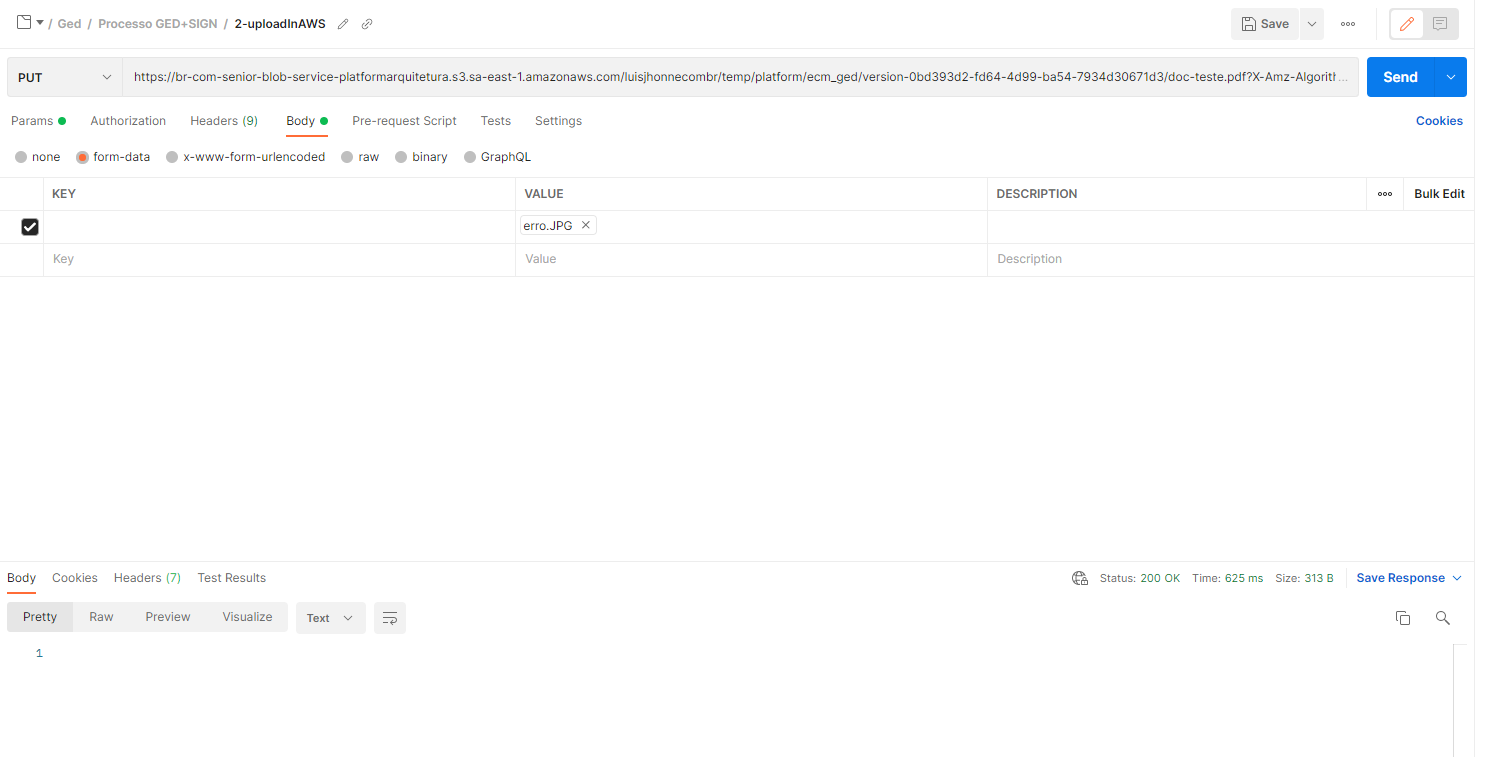This screenshot has width=1485, height=757.
Task: Click the empty Key input field
Action: tap(279, 259)
